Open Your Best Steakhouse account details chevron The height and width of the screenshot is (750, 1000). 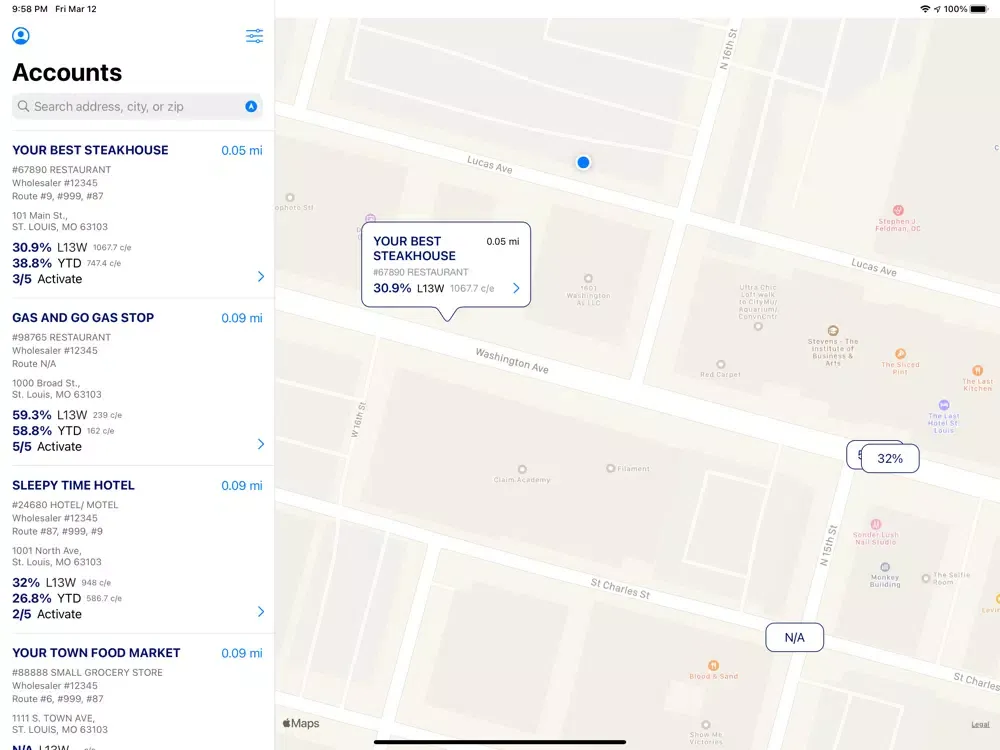point(260,276)
